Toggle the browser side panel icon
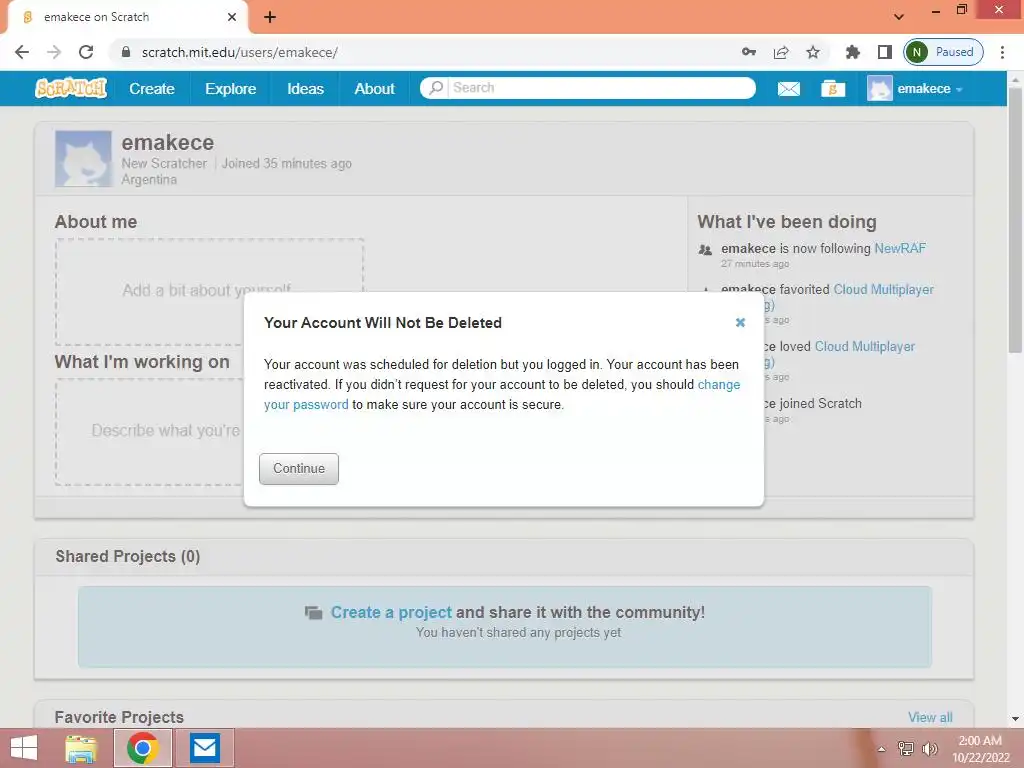The width and height of the screenshot is (1024, 768). [884, 52]
